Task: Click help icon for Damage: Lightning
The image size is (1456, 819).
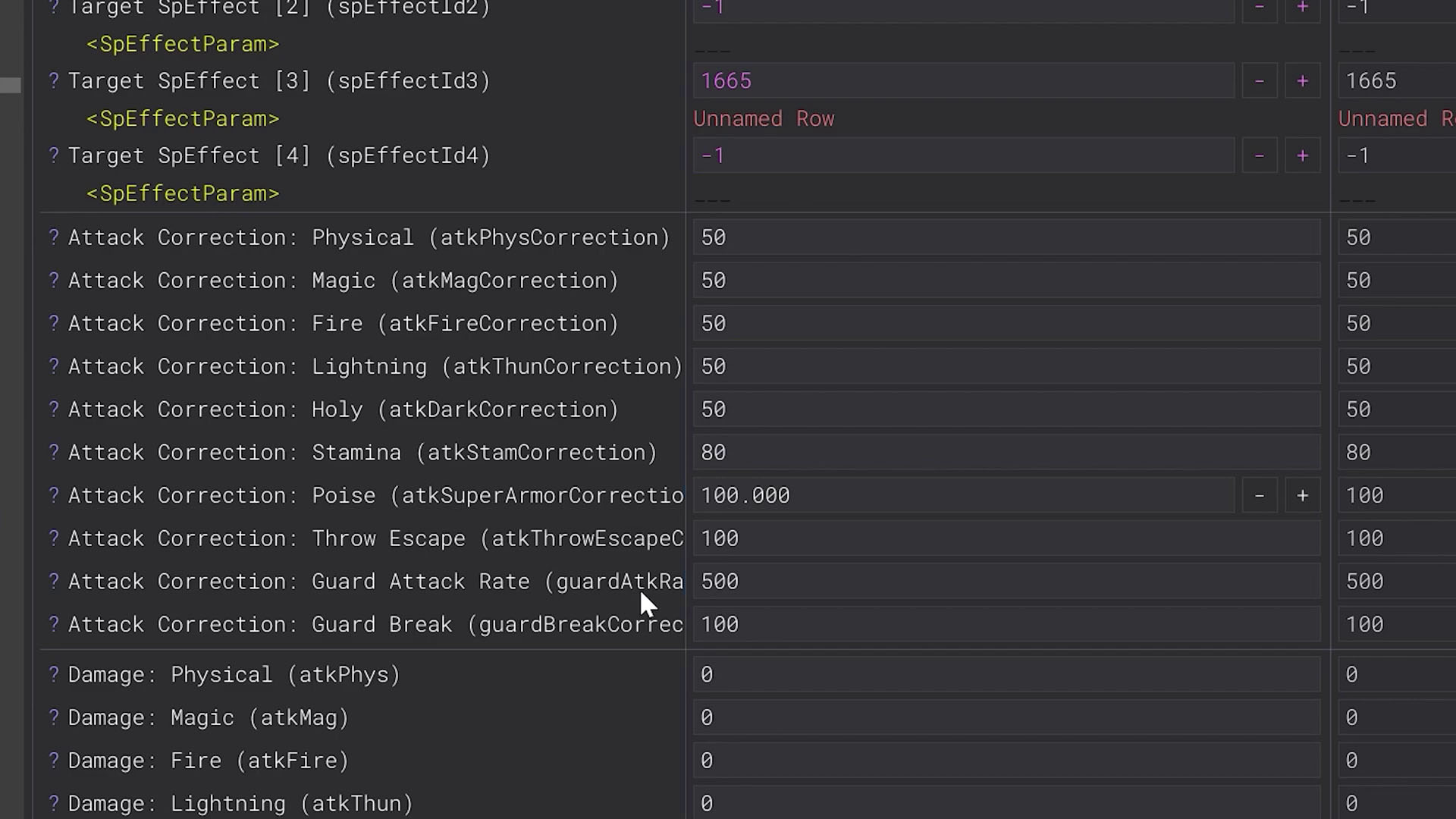Action: point(53,803)
